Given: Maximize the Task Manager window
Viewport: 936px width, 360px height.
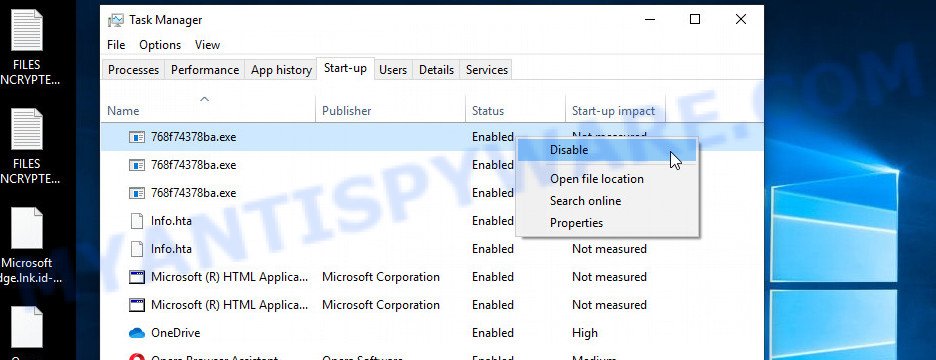Looking at the screenshot, I should pos(695,19).
